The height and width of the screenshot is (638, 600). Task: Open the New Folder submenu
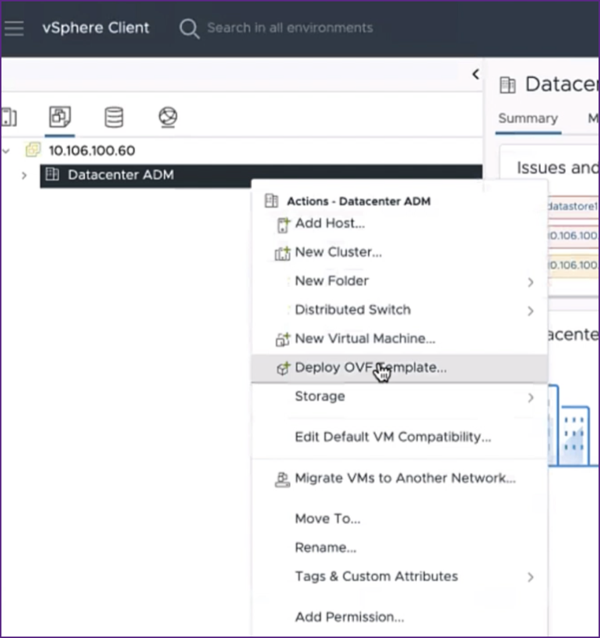tap(399, 281)
